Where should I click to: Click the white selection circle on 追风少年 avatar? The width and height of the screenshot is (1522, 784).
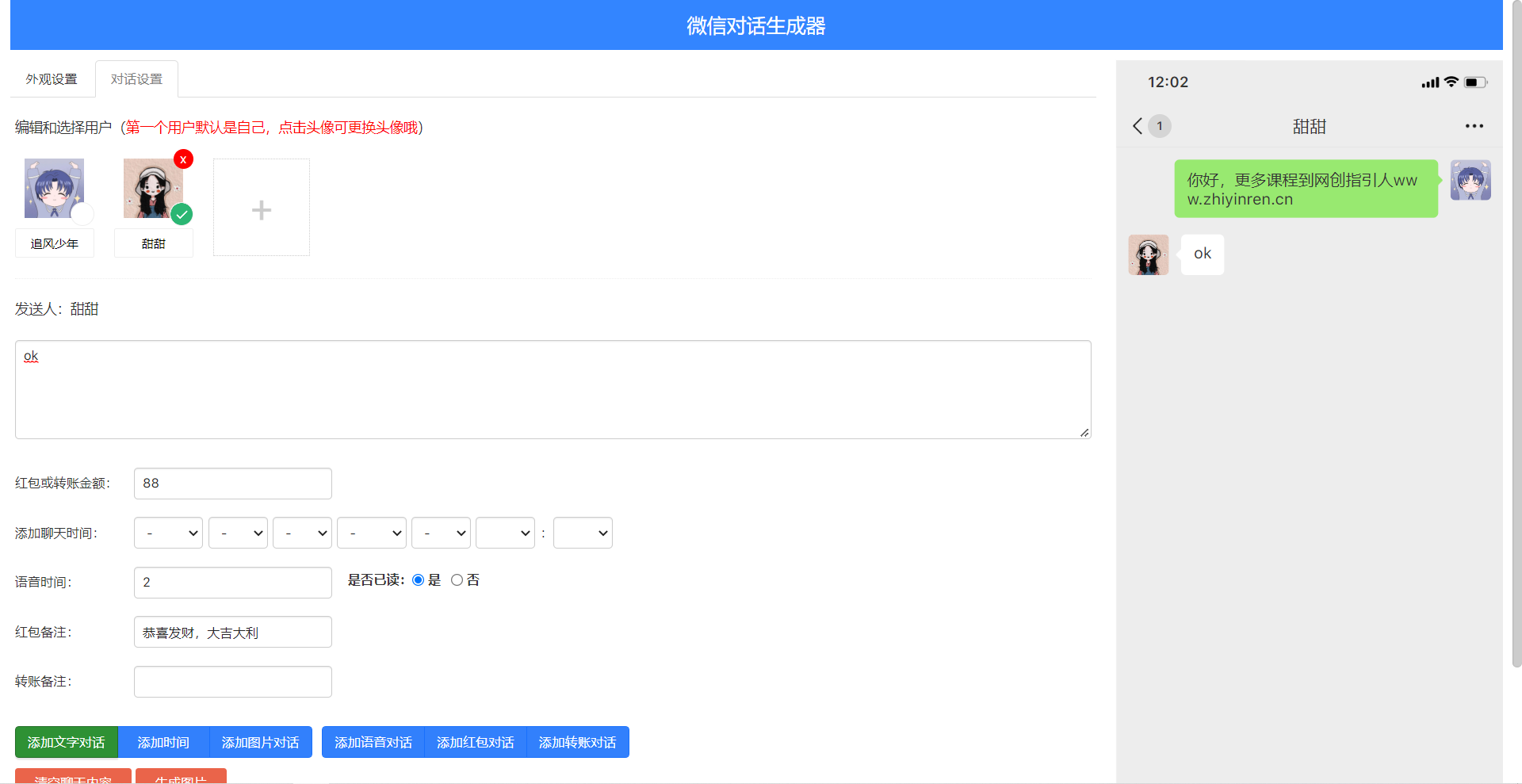tap(82, 214)
